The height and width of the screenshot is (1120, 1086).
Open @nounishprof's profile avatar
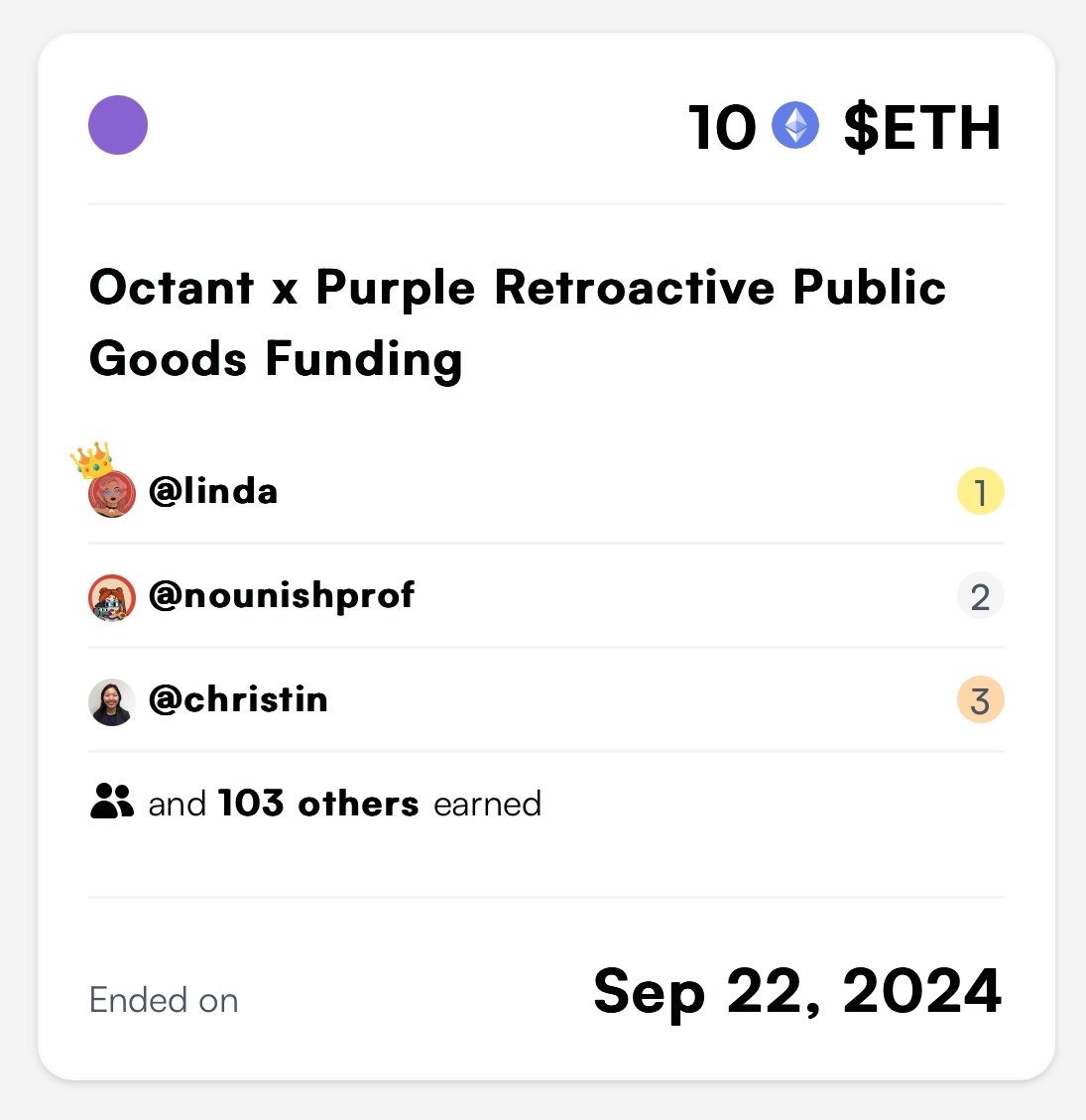111,597
